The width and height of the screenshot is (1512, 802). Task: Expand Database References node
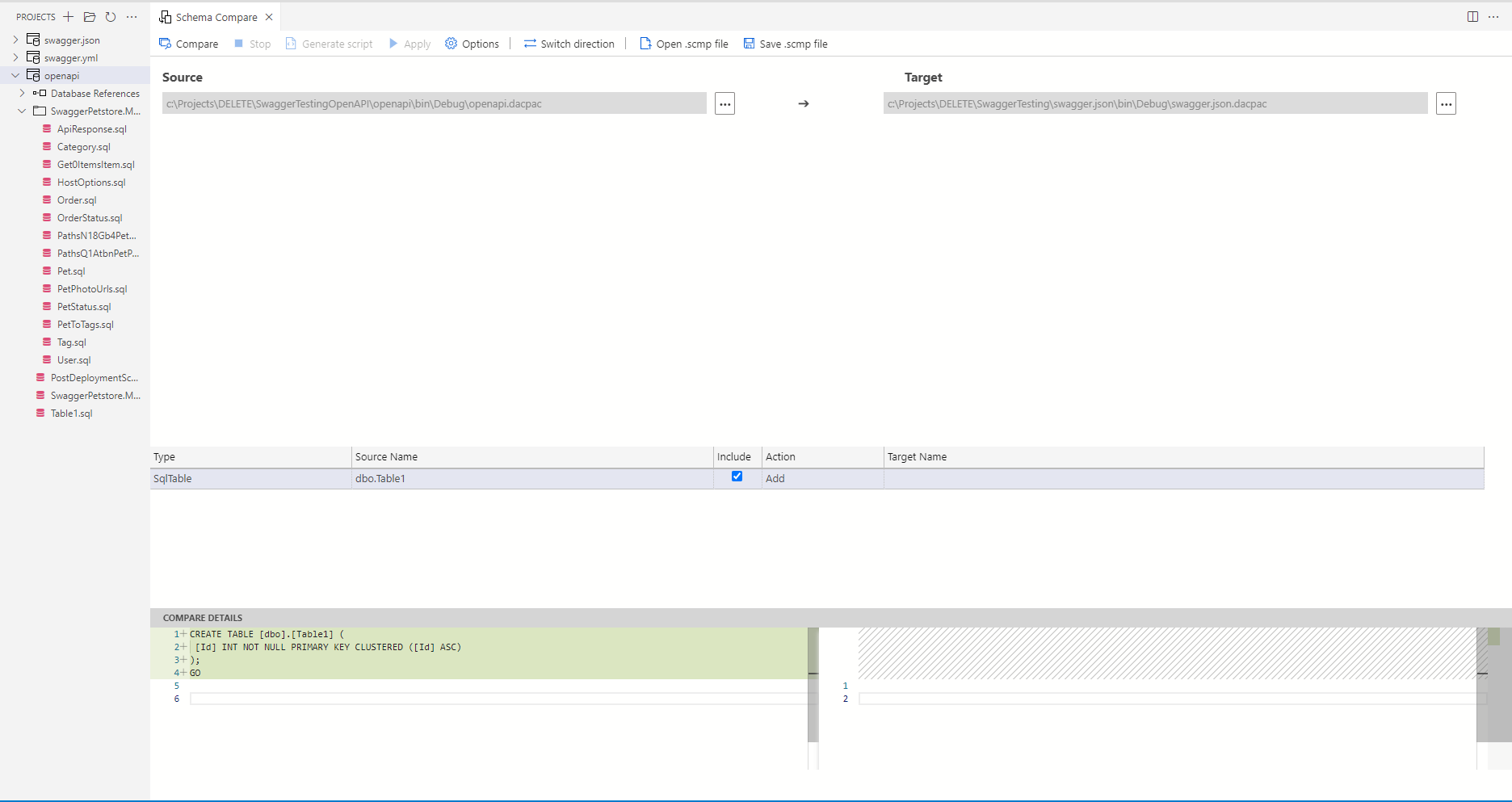(22, 93)
